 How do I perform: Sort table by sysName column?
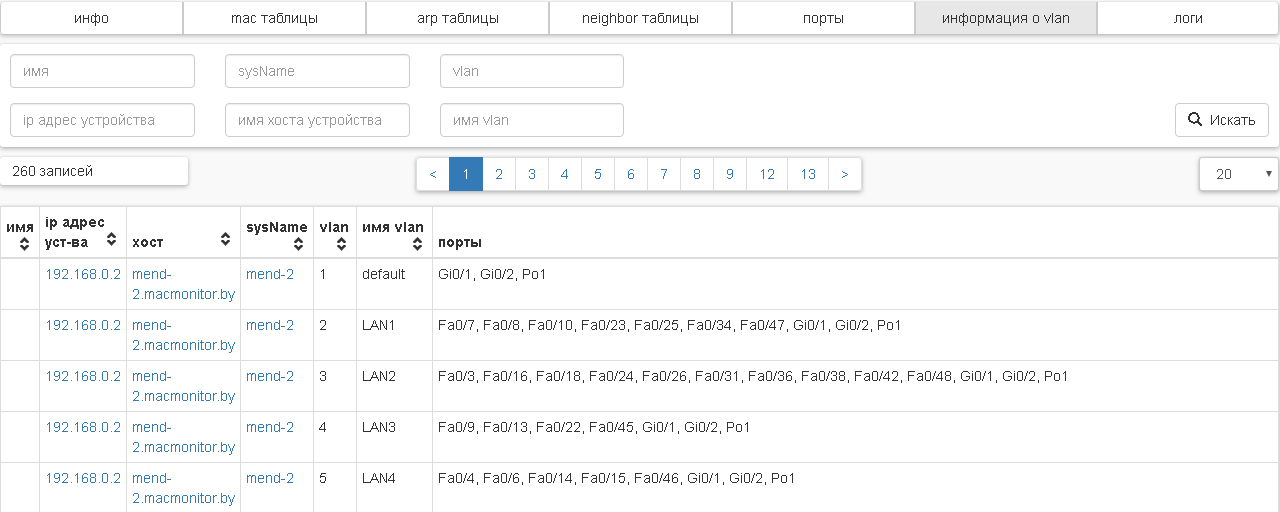click(x=299, y=243)
